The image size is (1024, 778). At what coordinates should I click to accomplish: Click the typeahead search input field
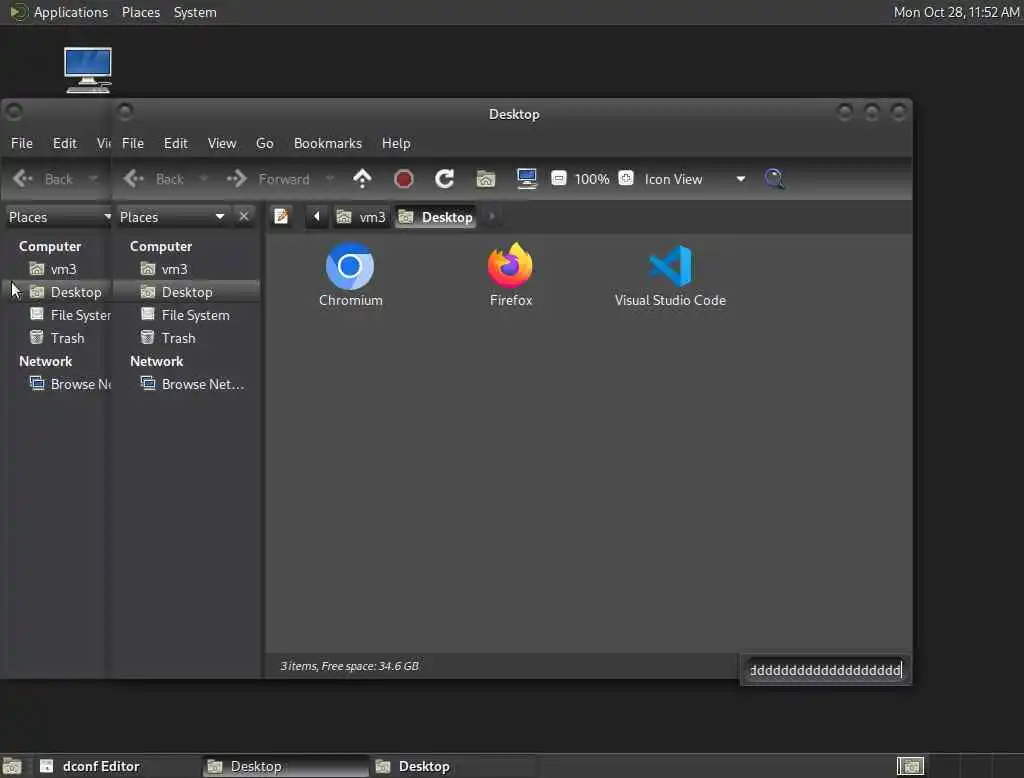[825, 670]
